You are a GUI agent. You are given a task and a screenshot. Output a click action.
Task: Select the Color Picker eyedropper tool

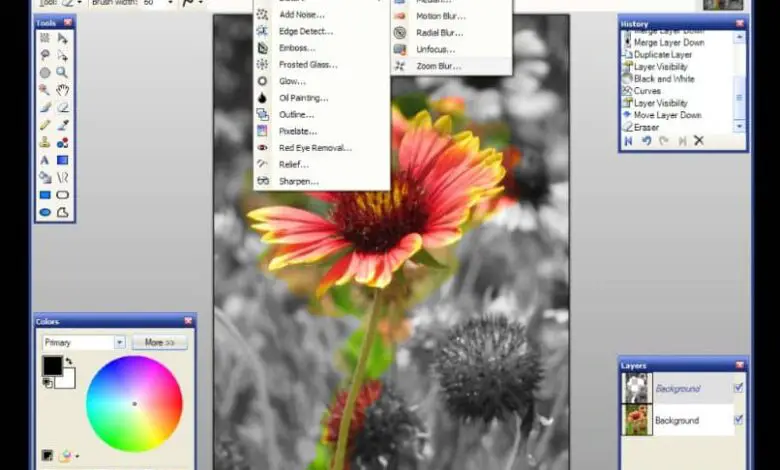click(x=63, y=125)
